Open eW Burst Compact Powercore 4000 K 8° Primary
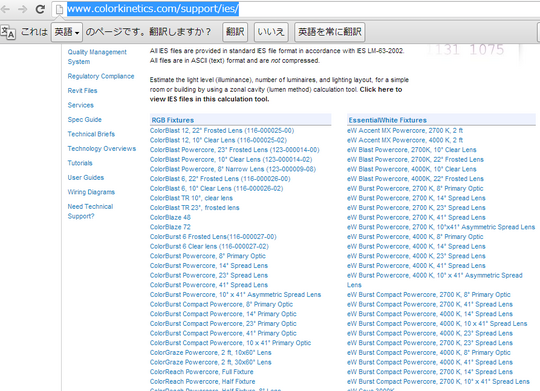Image resolution: width=540 pixels, height=391 pixels. pyautogui.click(x=429, y=352)
